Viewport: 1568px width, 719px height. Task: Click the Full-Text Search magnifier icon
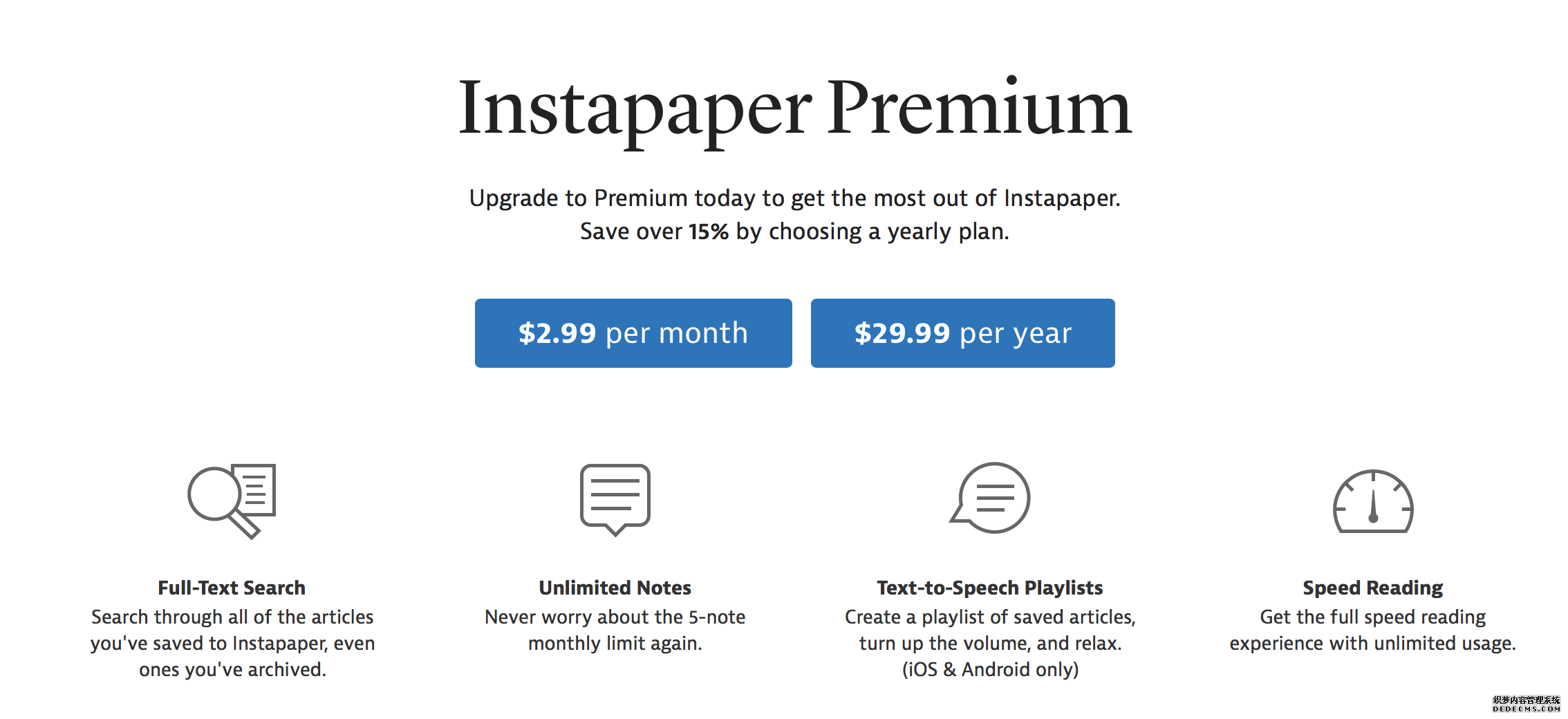(232, 501)
